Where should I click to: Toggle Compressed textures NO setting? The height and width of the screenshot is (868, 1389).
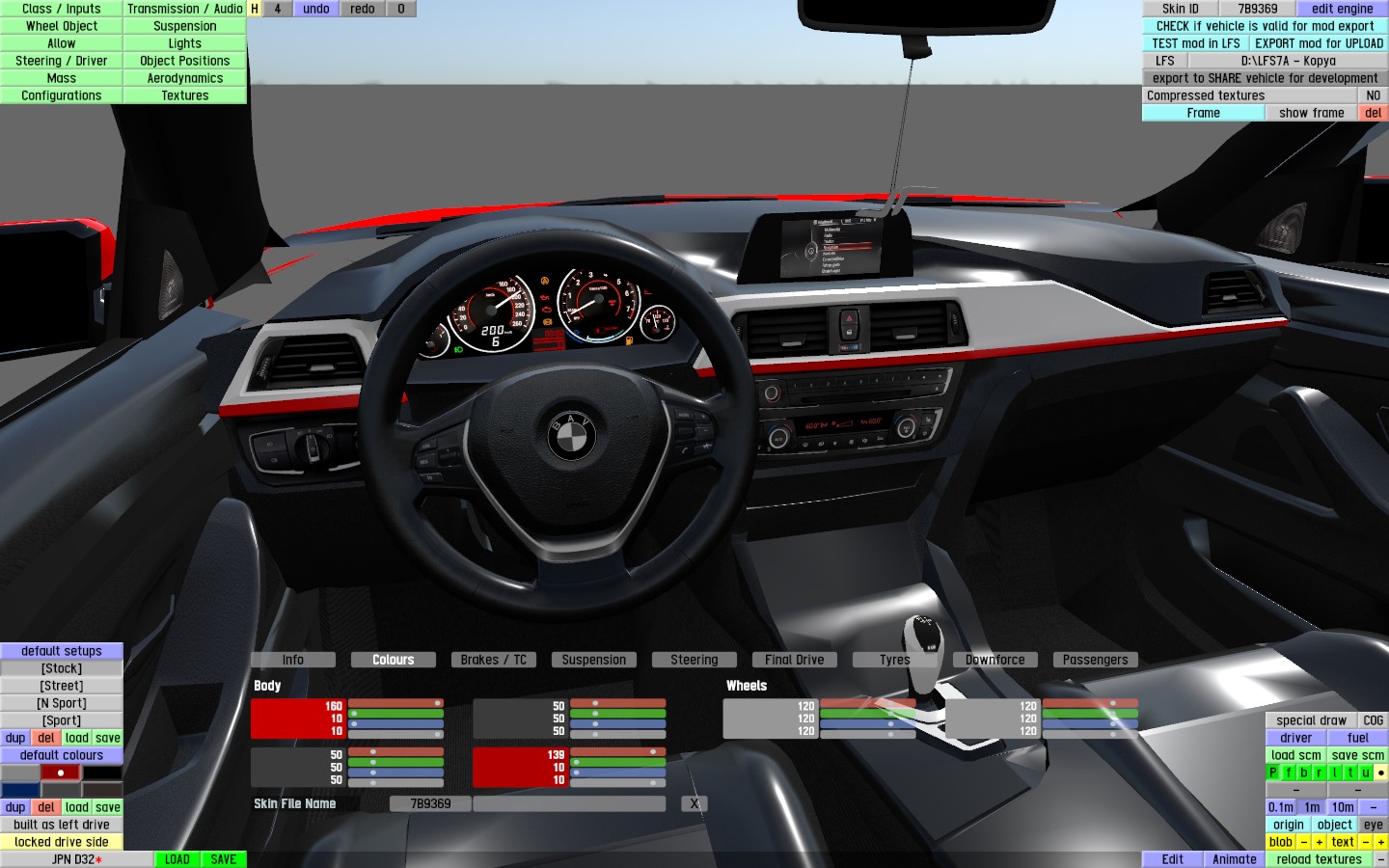[x=1374, y=95]
